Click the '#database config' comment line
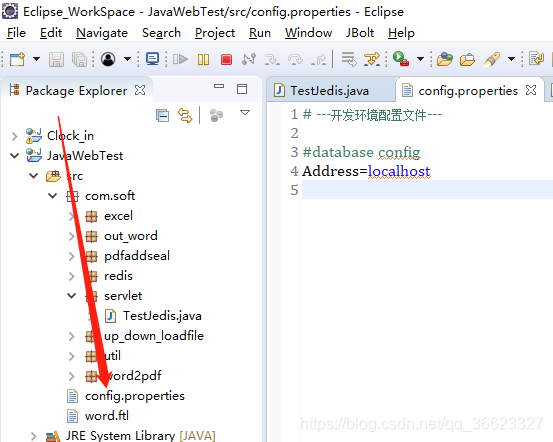 click(x=361, y=152)
